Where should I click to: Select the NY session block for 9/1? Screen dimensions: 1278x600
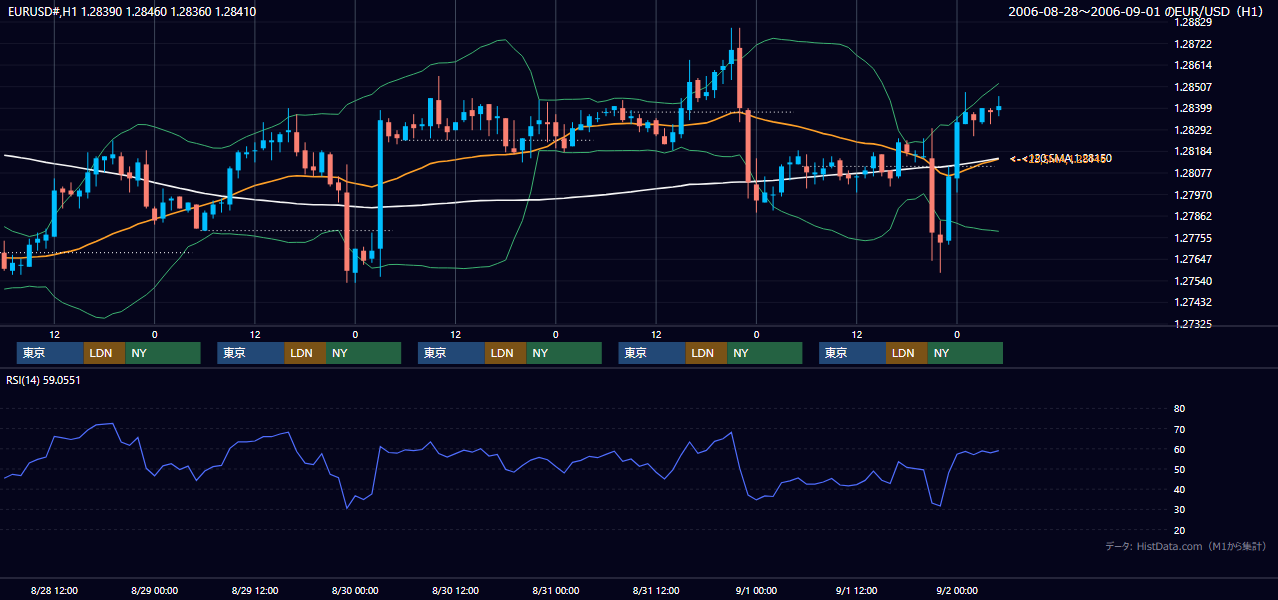(965, 353)
